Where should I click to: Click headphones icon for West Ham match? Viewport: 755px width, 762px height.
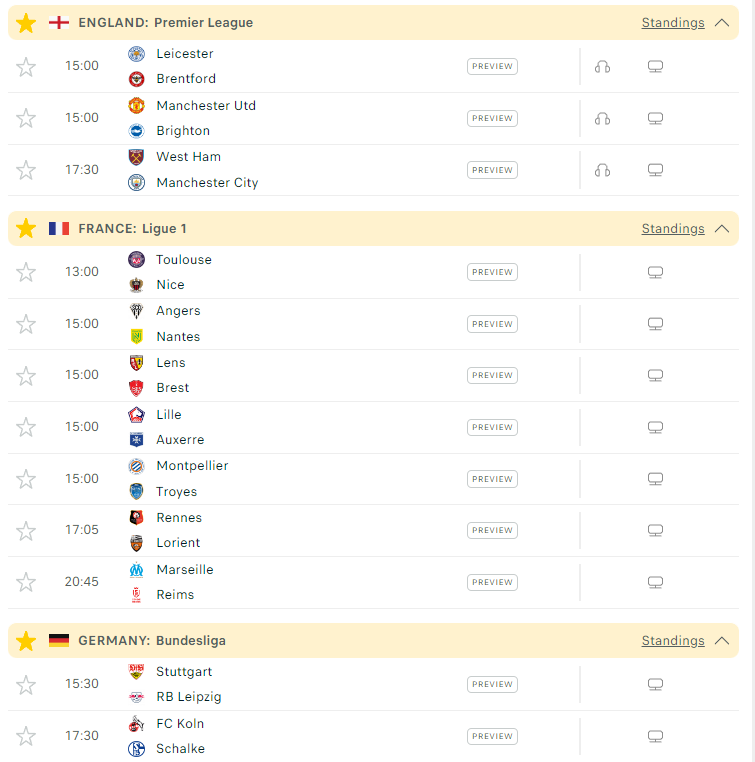coord(602,170)
